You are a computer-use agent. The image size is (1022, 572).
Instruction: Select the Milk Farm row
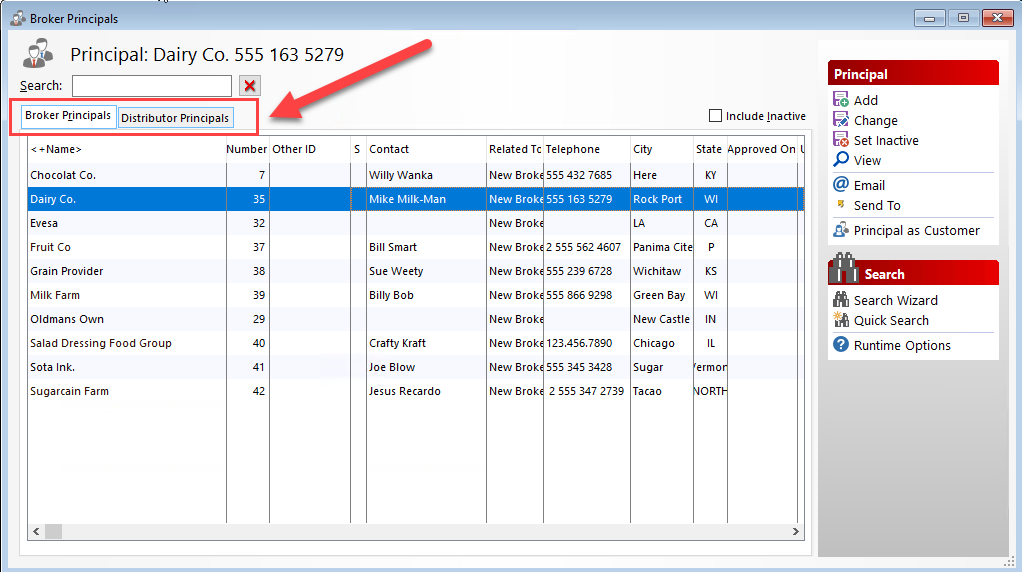click(415, 295)
